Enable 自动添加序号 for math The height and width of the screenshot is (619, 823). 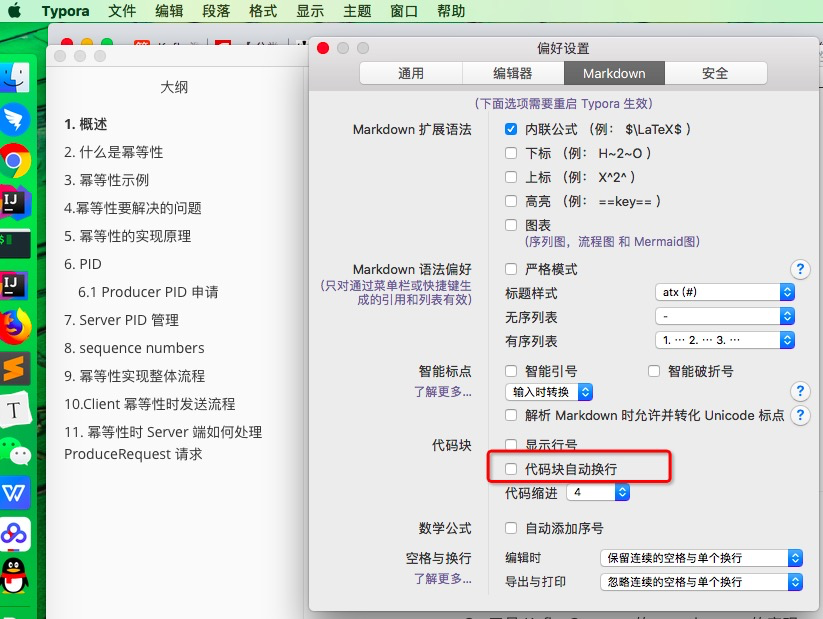[511, 528]
